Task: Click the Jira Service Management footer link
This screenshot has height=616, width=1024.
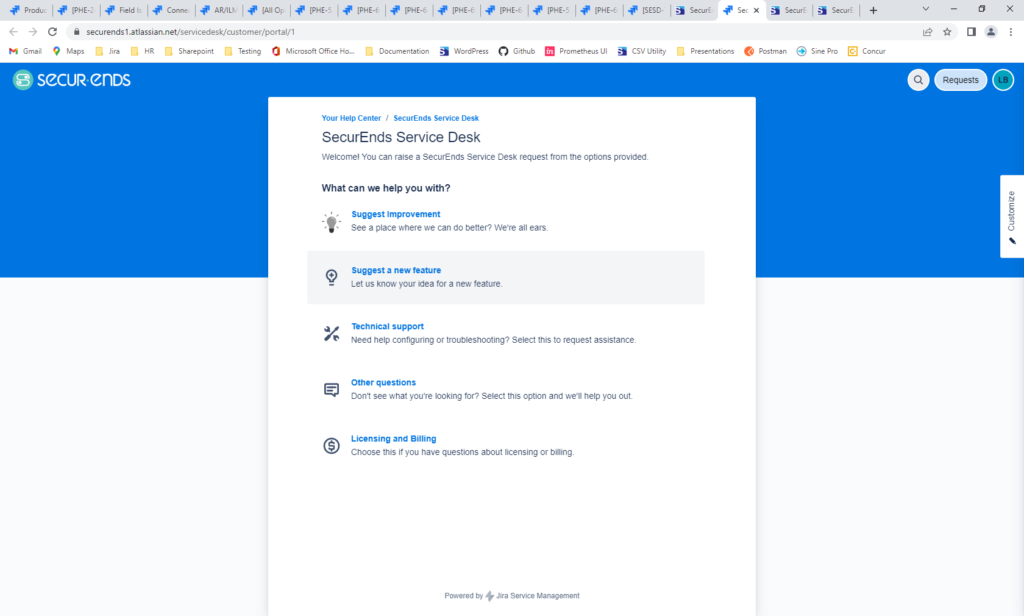Action: (x=537, y=596)
